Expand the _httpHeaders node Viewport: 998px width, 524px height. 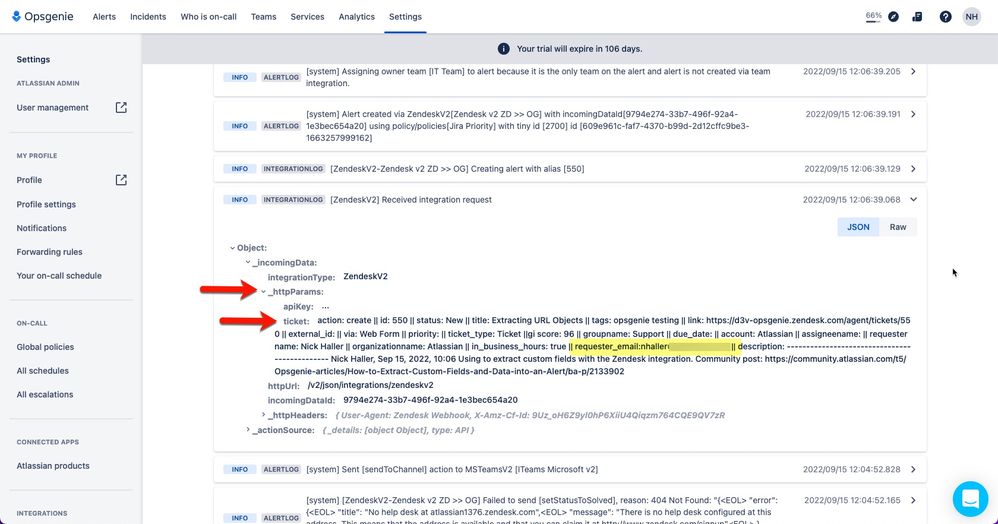tap(264, 415)
